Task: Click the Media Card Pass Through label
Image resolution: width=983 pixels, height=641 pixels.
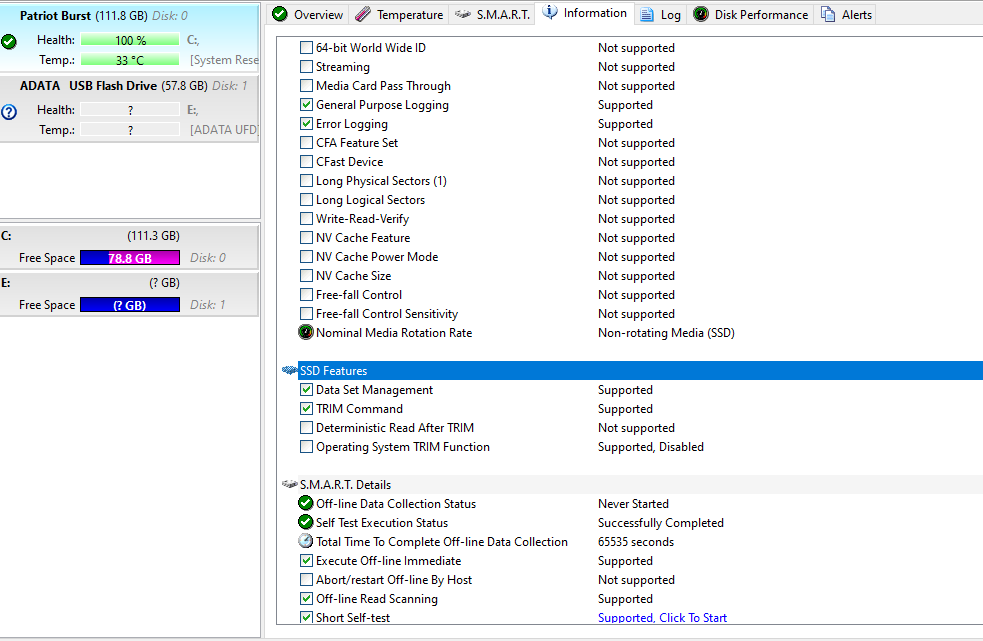Action: [x=383, y=86]
